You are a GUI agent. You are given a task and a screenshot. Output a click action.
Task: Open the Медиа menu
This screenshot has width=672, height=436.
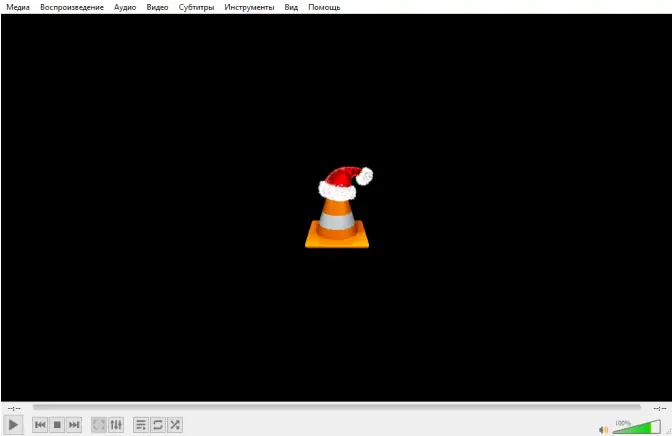click(x=18, y=7)
